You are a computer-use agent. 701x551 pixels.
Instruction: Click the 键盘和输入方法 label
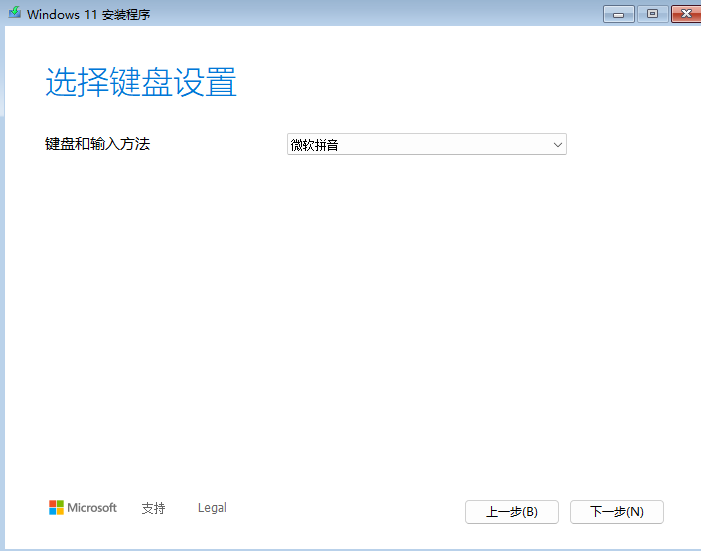coord(97,144)
